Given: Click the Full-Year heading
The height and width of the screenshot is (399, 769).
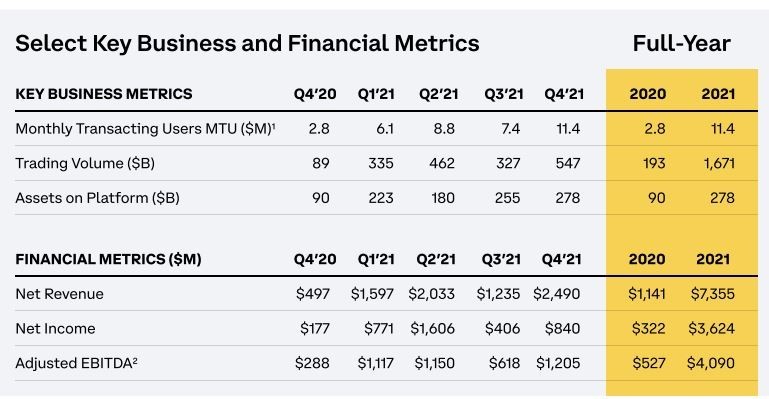Looking at the screenshot, I should (x=681, y=43).
